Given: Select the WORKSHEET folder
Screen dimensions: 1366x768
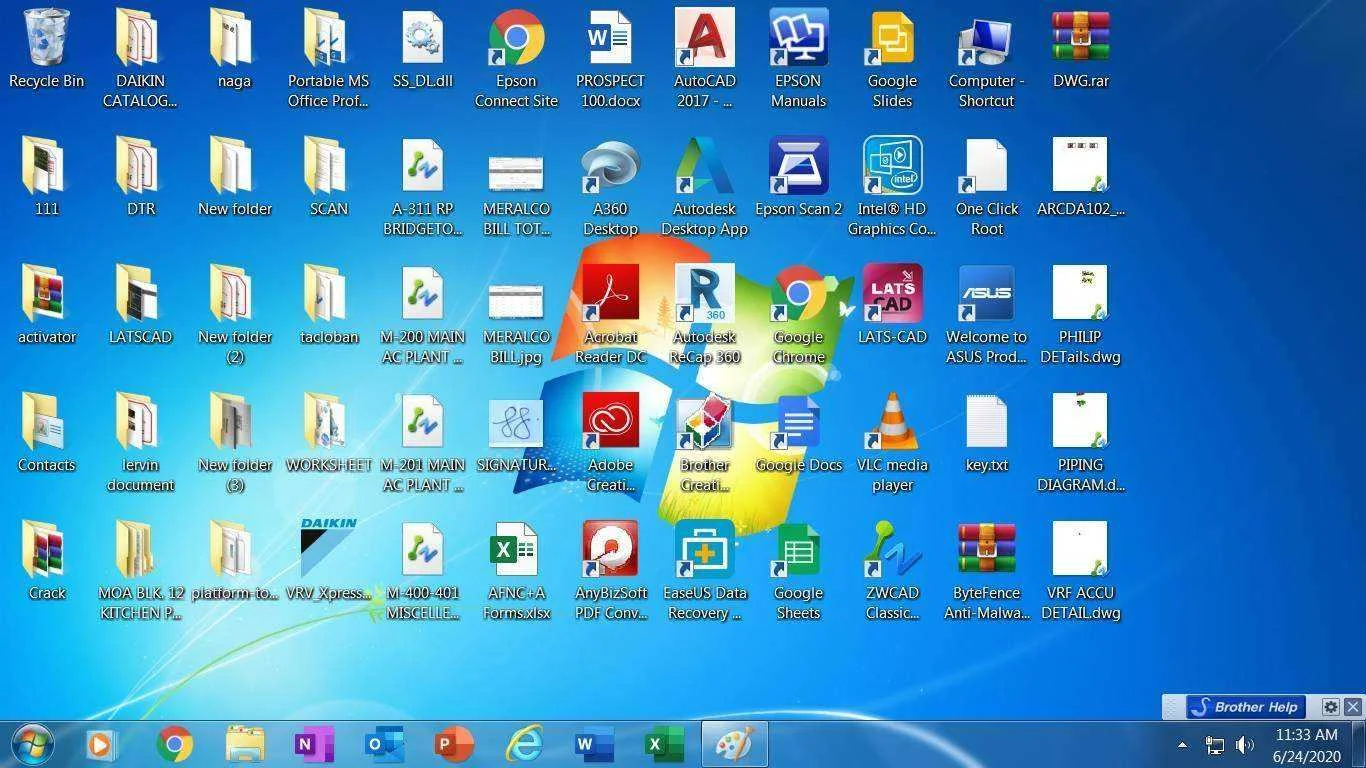Looking at the screenshot, I should tap(328, 434).
